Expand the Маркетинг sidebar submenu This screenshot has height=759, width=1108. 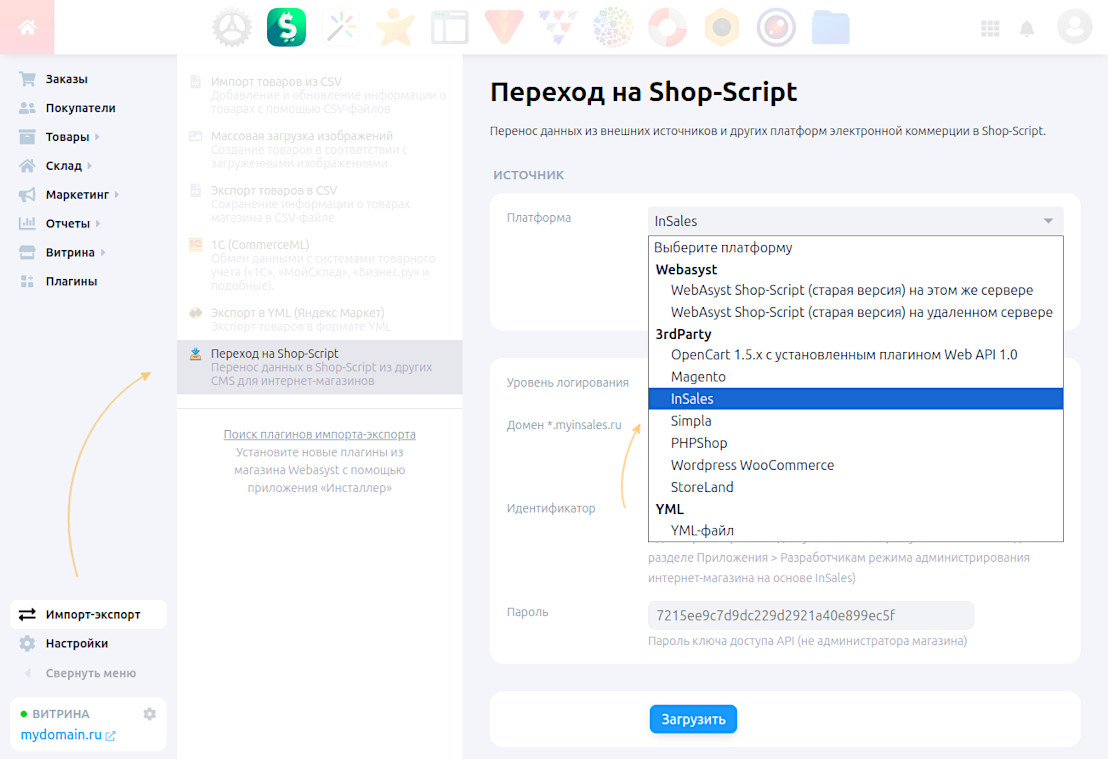(117, 195)
